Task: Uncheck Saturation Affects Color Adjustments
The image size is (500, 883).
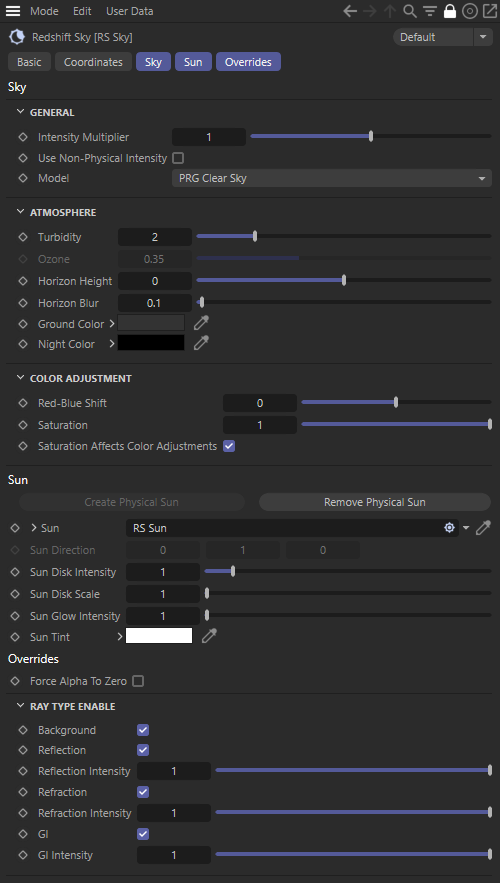Action: tap(229, 446)
